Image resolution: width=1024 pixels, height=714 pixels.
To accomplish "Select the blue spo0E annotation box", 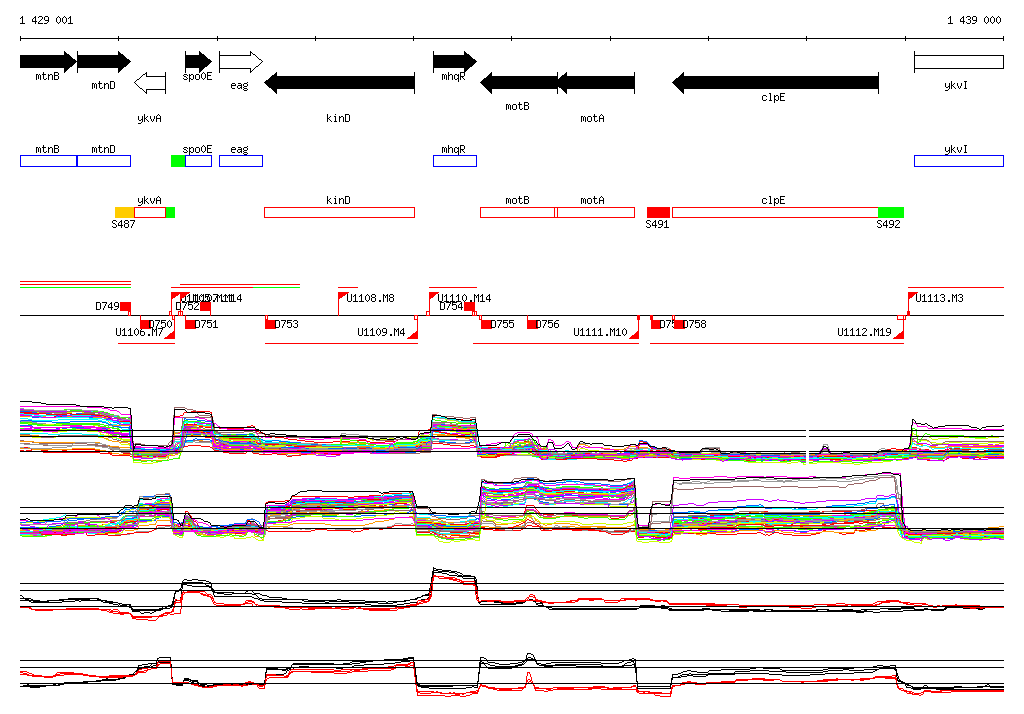I will point(199,161).
